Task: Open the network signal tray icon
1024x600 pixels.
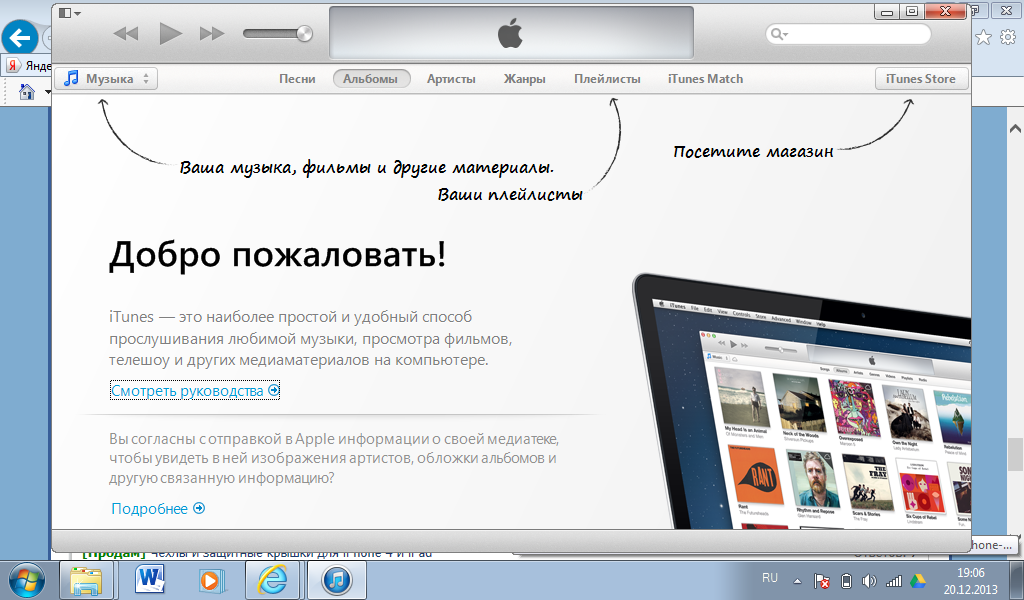Action: [x=893, y=580]
